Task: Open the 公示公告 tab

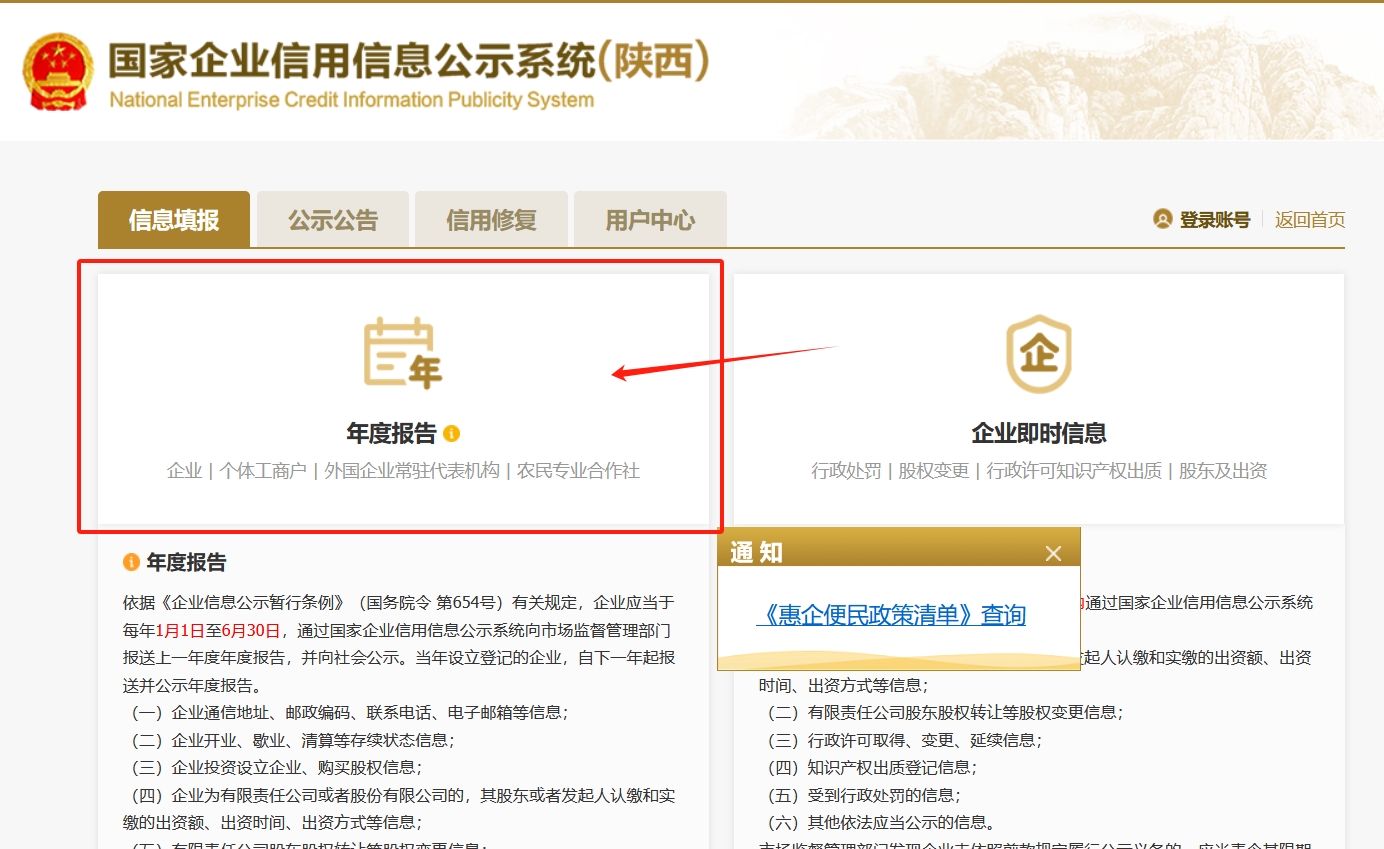Action: coord(333,220)
